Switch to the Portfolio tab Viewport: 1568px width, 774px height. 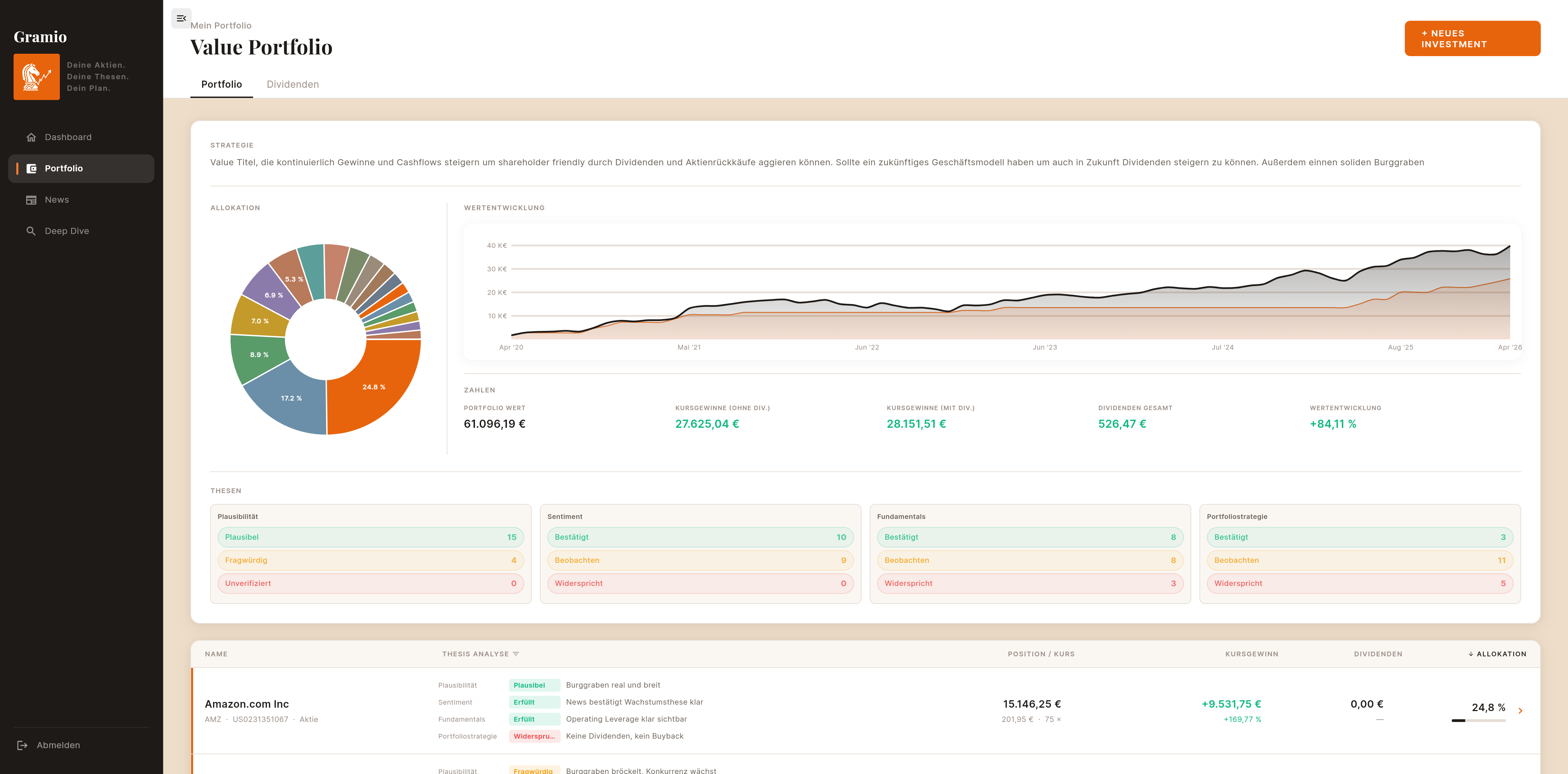click(222, 84)
